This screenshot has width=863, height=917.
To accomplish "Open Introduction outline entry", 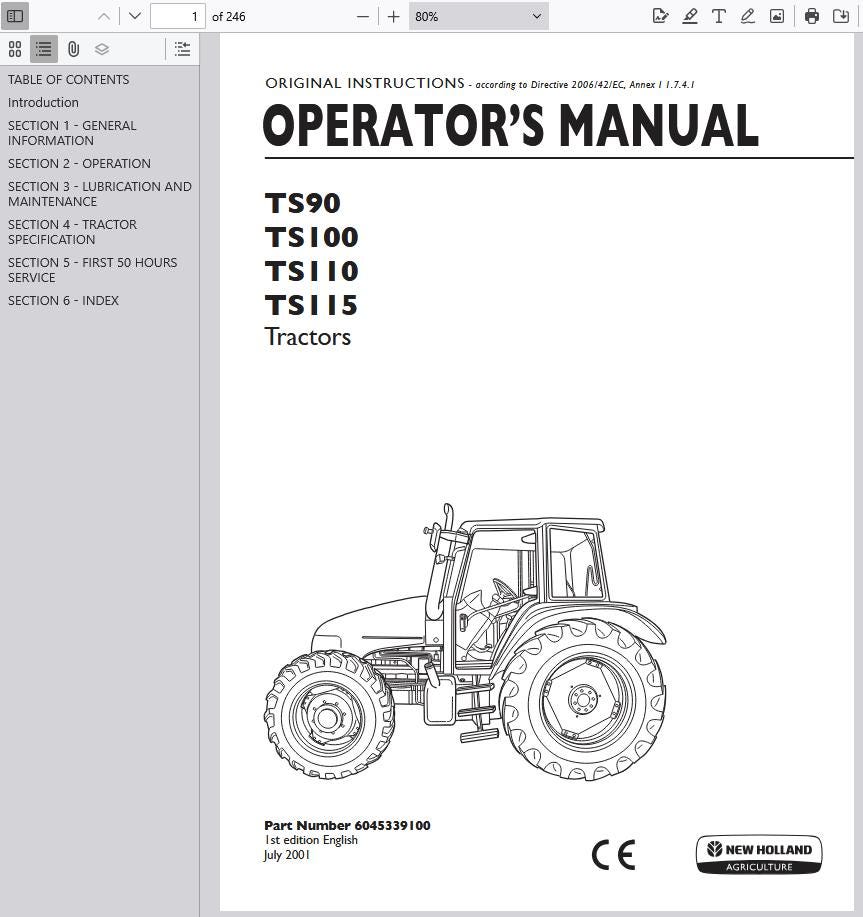I will pos(43,102).
